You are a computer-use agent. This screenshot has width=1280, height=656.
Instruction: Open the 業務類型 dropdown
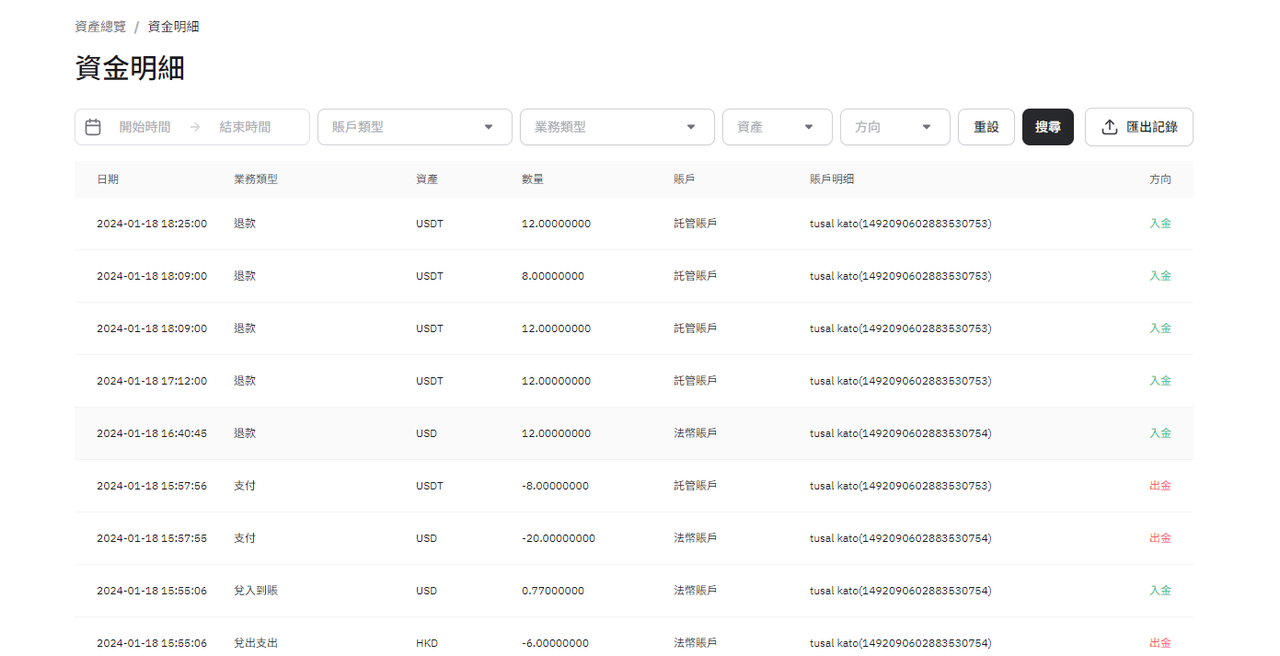[x=617, y=127]
